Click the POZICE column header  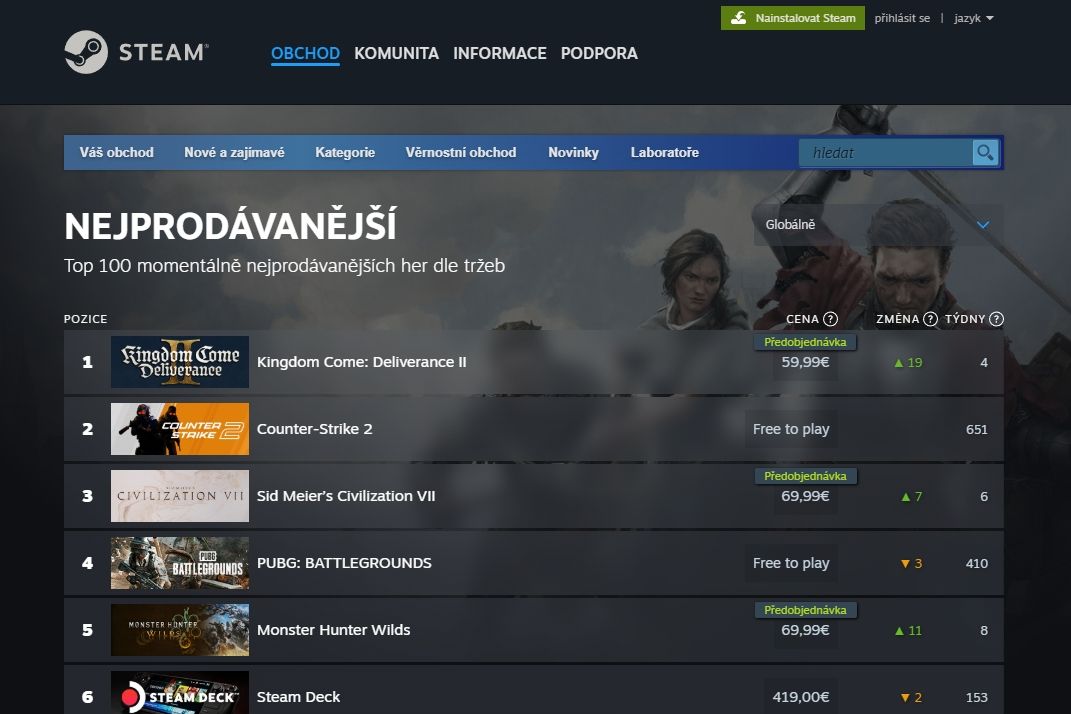(x=85, y=319)
